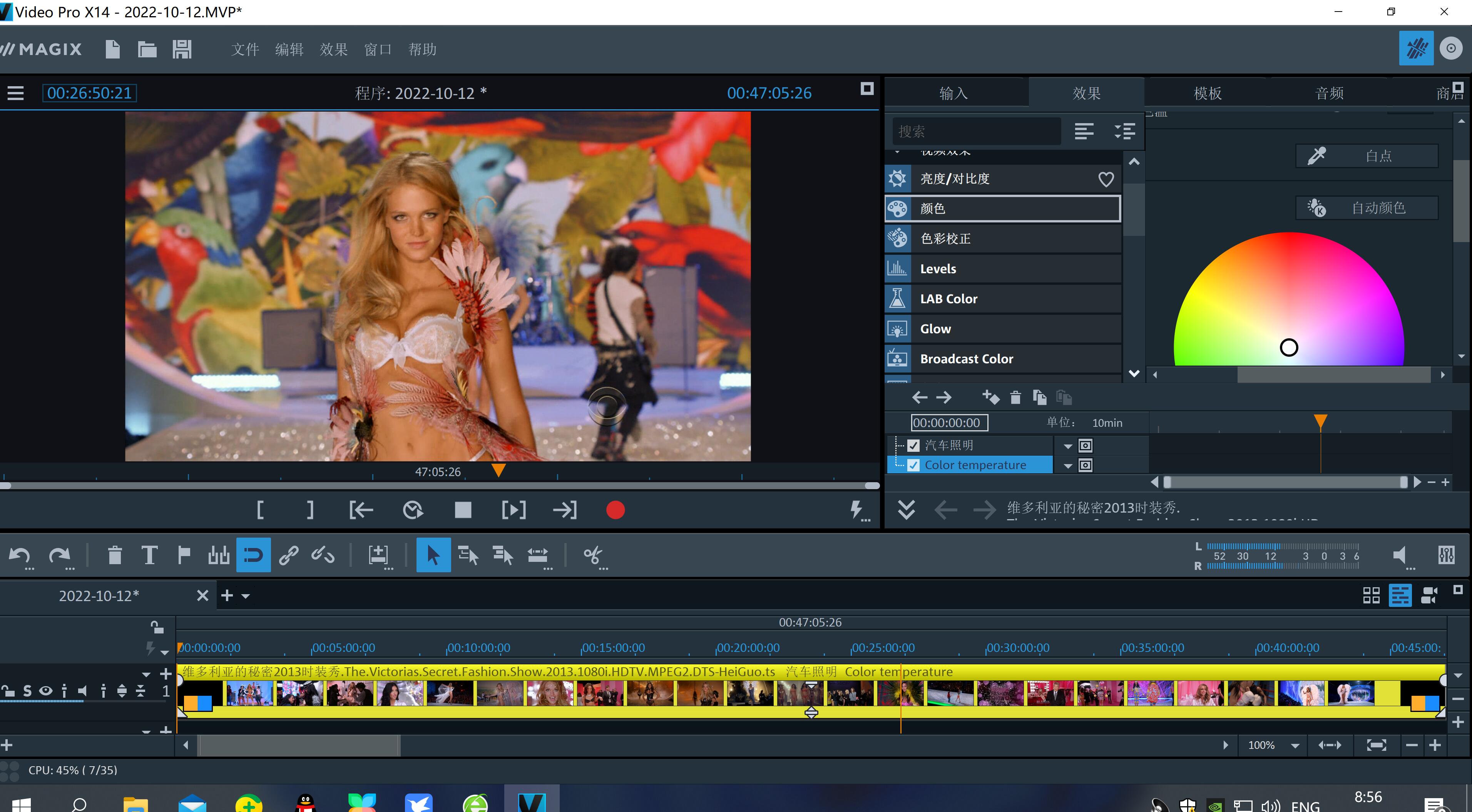Select the Glow effect
Viewport: 1472px width, 812px height.
pos(1002,329)
